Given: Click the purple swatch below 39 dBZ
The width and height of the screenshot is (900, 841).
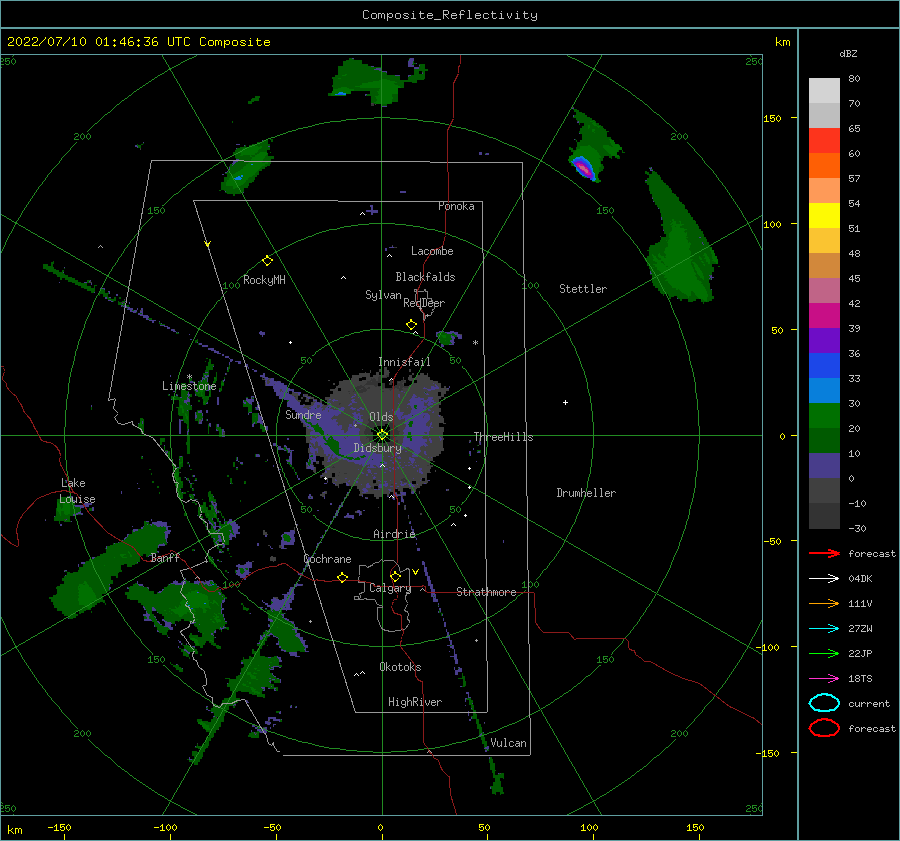Looking at the screenshot, I should [x=824, y=340].
